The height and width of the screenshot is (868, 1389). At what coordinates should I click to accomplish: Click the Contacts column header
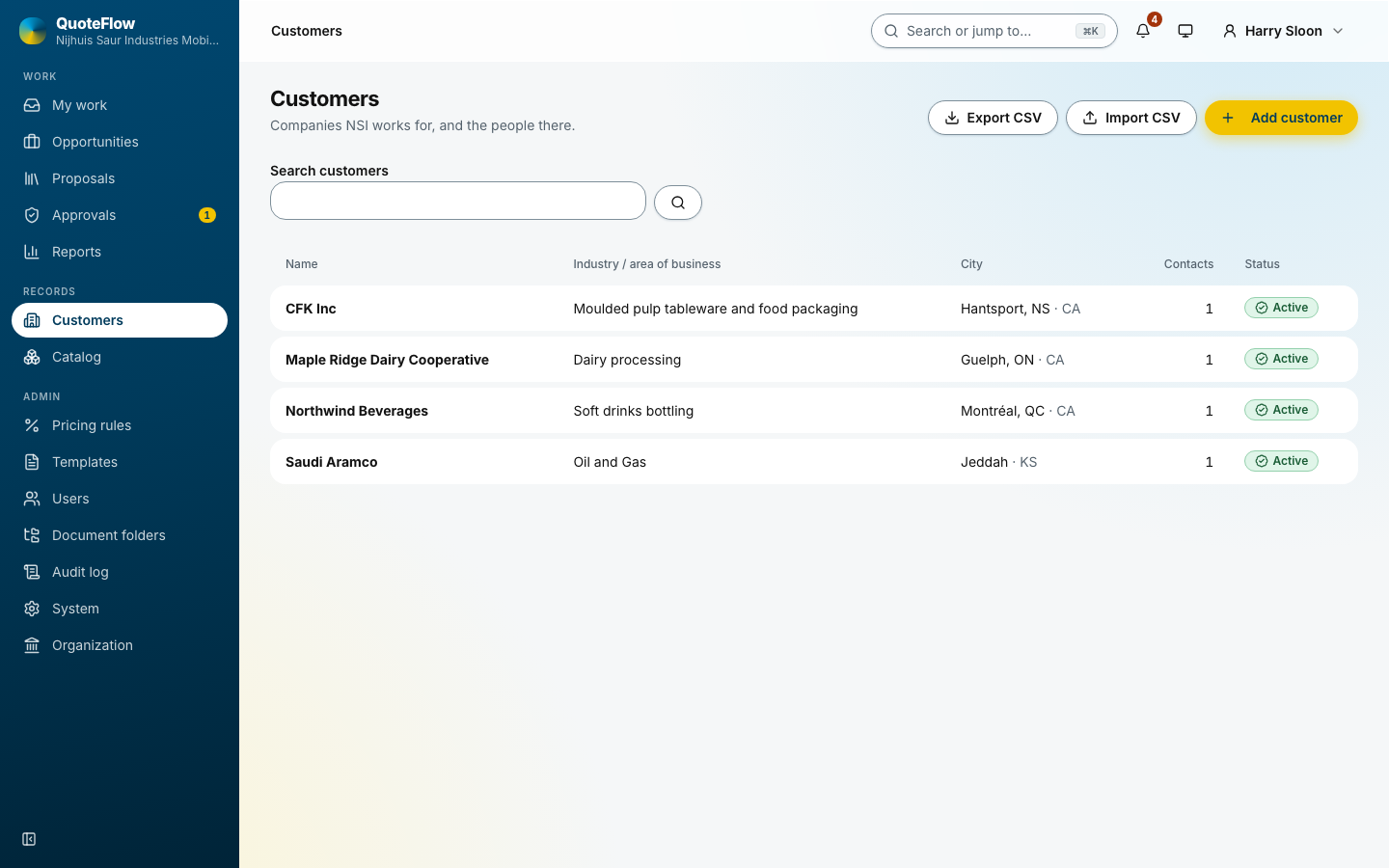click(1188, 264)
